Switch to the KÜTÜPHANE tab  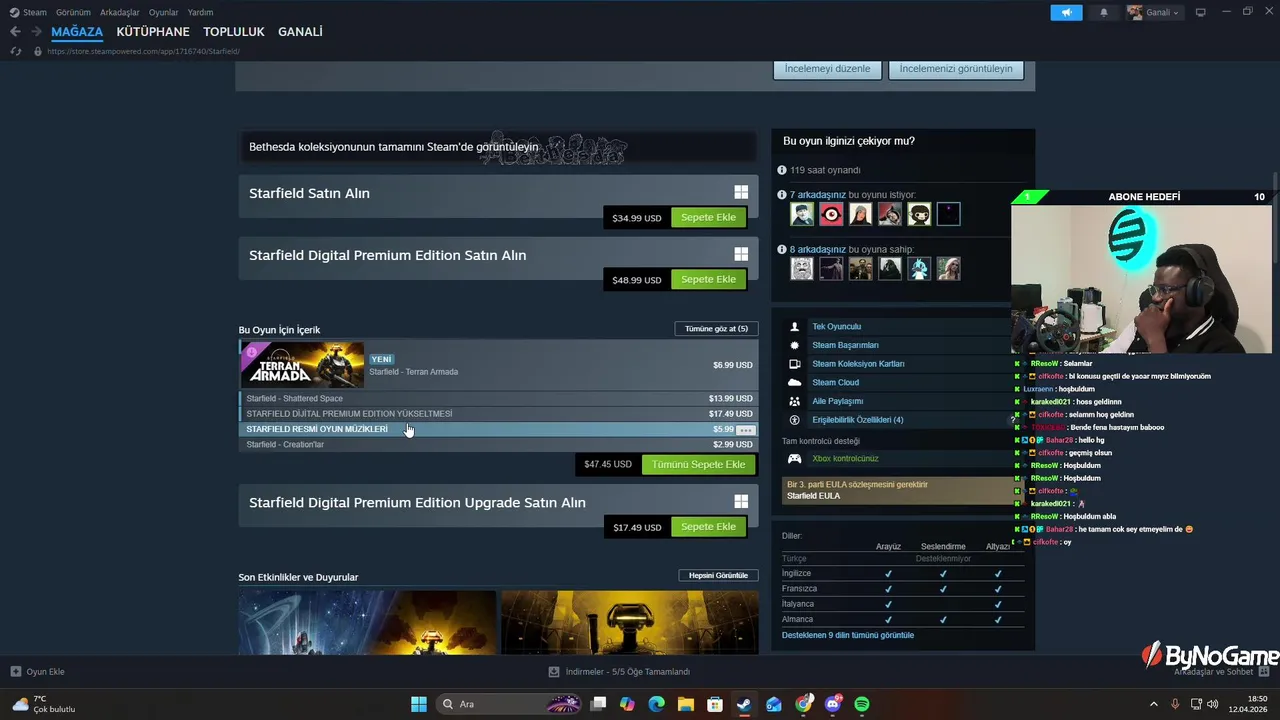pyautogui.click(x=153, y=32)
